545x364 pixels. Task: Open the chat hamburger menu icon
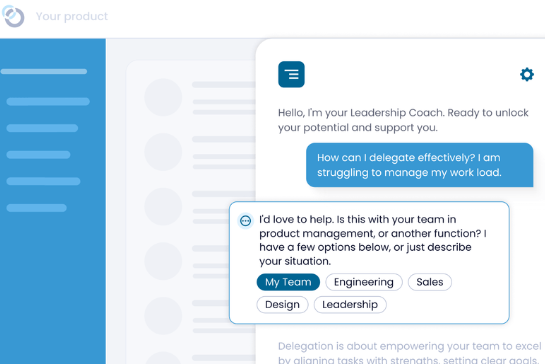point(291,74)
